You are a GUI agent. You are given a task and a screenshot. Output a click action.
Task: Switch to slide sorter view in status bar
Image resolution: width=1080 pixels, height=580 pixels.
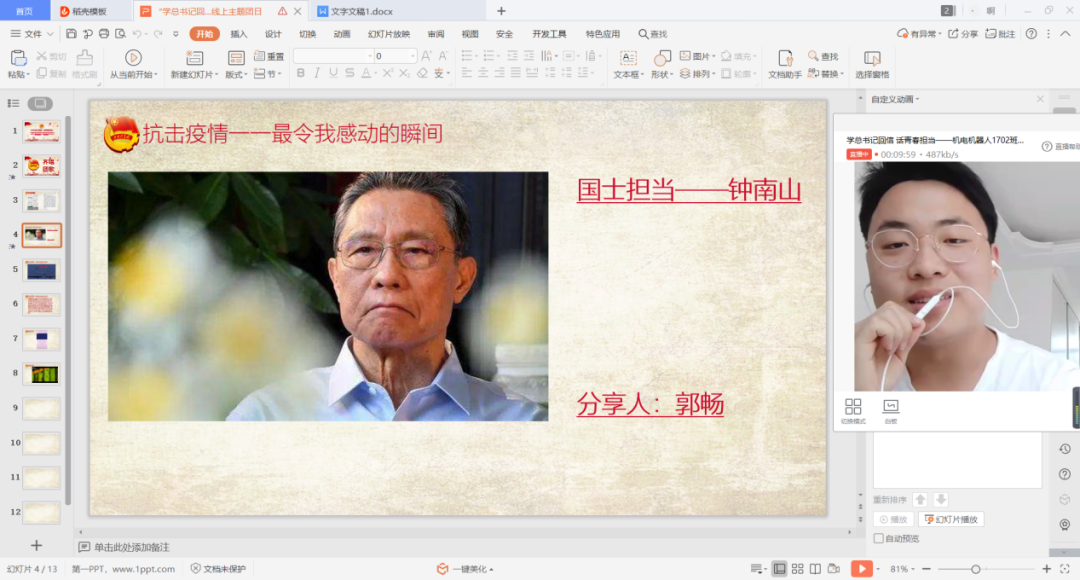(797, 569)
